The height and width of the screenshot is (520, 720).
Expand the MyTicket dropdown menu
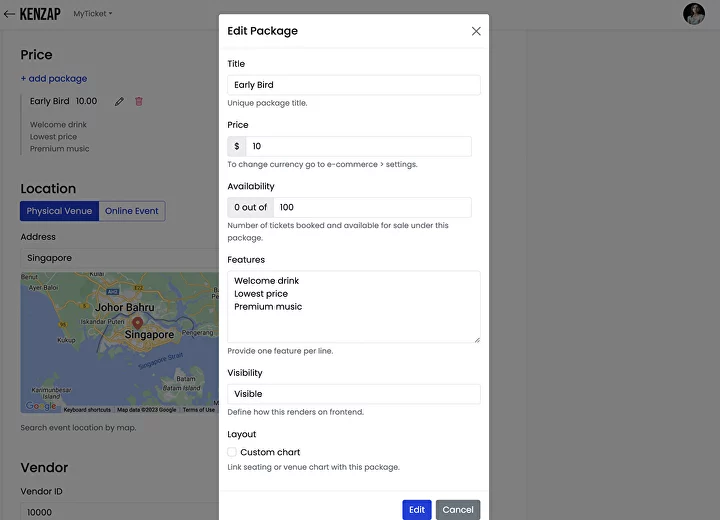click(93, 14)
